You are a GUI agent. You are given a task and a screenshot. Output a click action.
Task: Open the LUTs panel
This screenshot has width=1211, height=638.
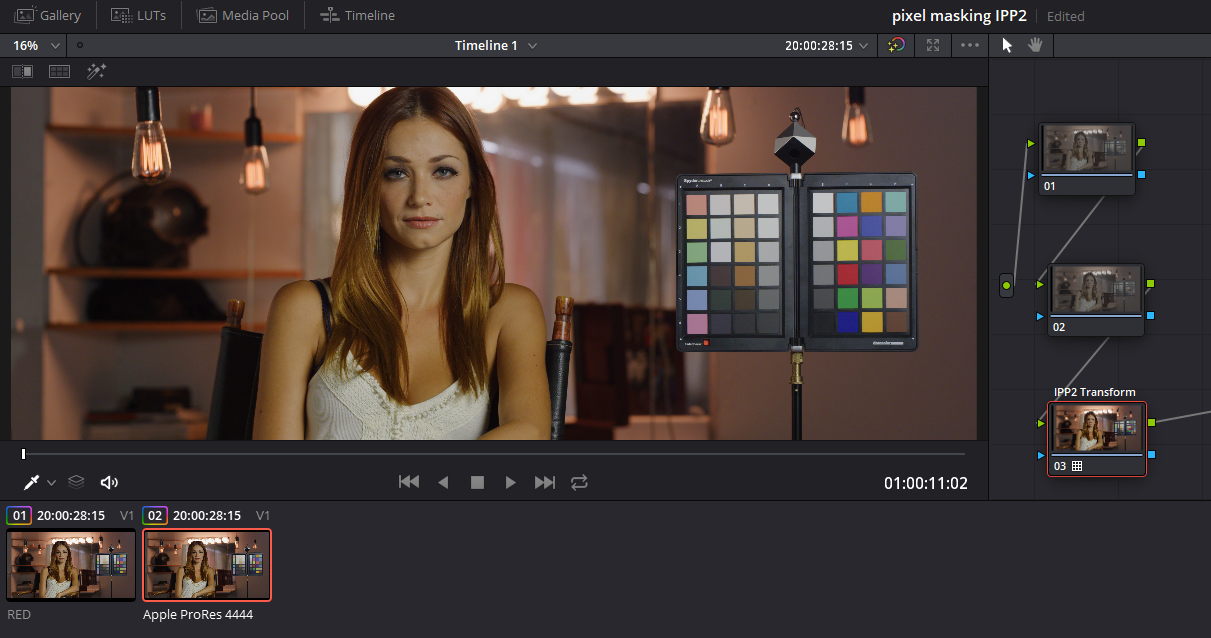[x=138, y=15]
